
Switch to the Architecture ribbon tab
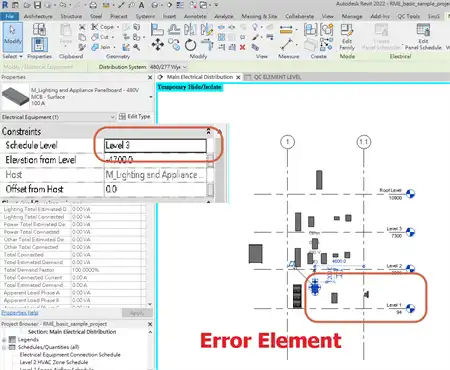coord(38,16)
